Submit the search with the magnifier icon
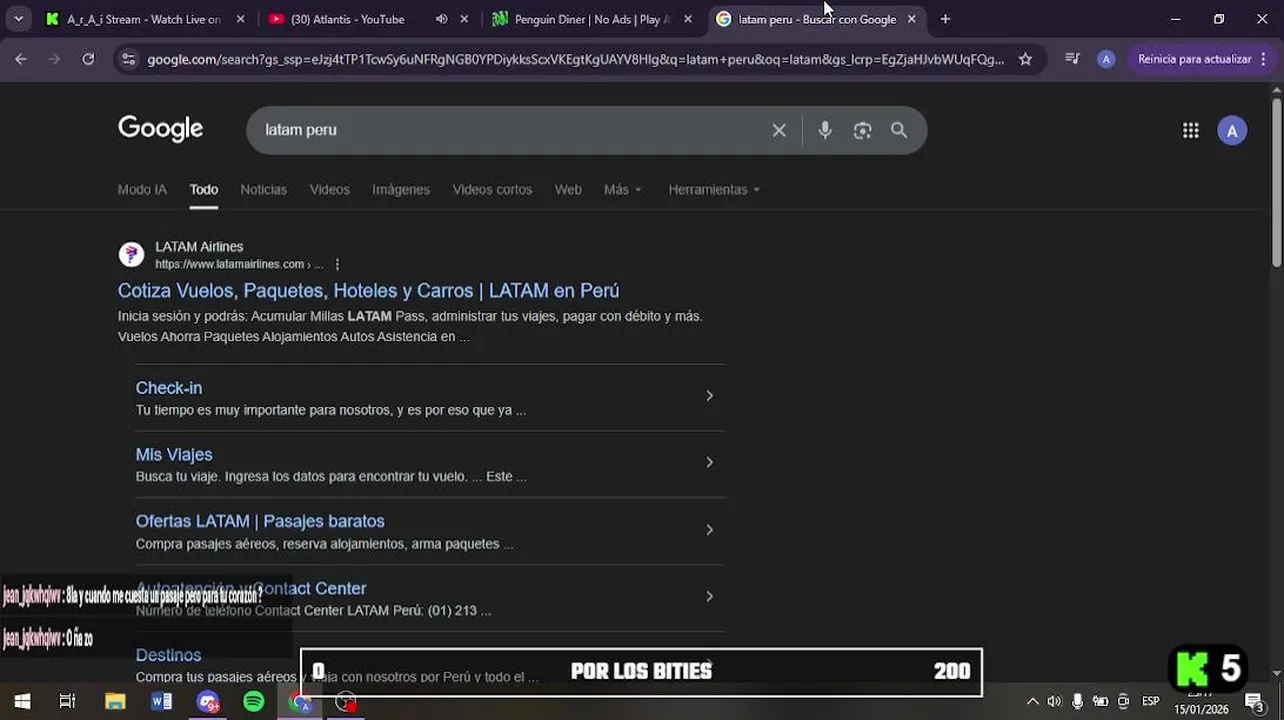 click(899, 130)
